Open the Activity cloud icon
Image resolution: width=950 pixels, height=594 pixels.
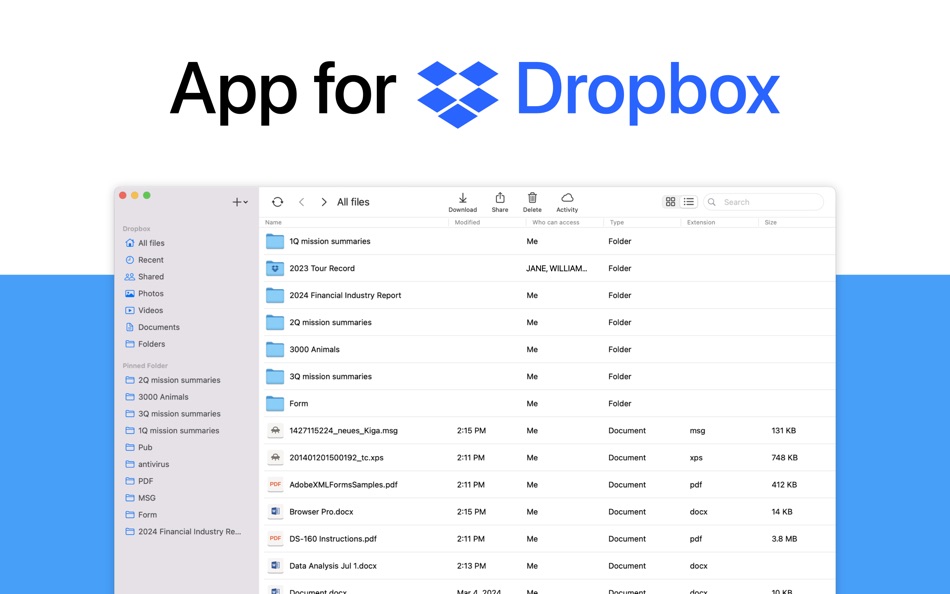tap(567, 202)
